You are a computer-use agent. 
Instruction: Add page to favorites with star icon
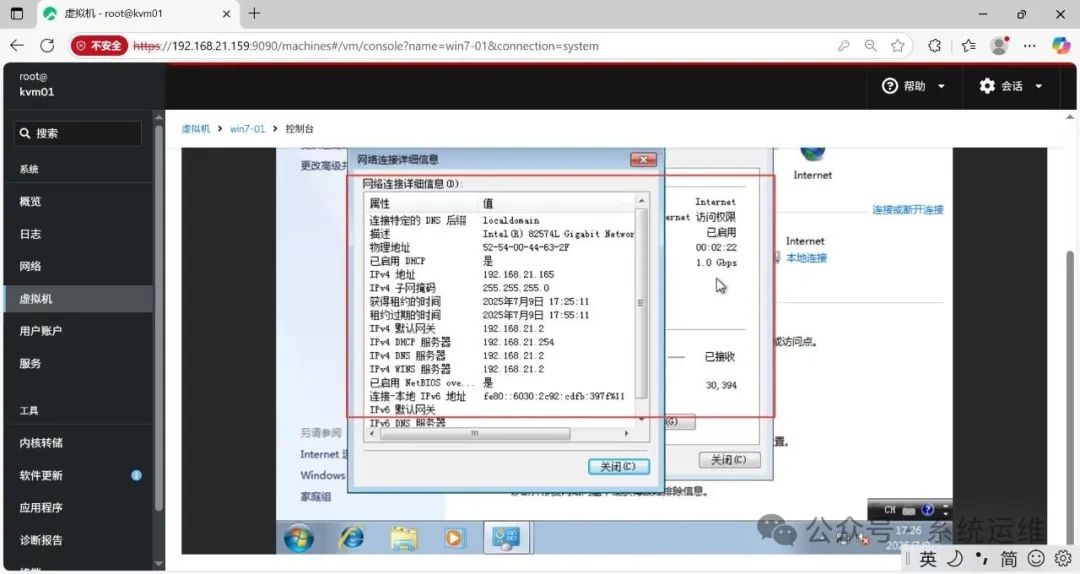[897, 46]
